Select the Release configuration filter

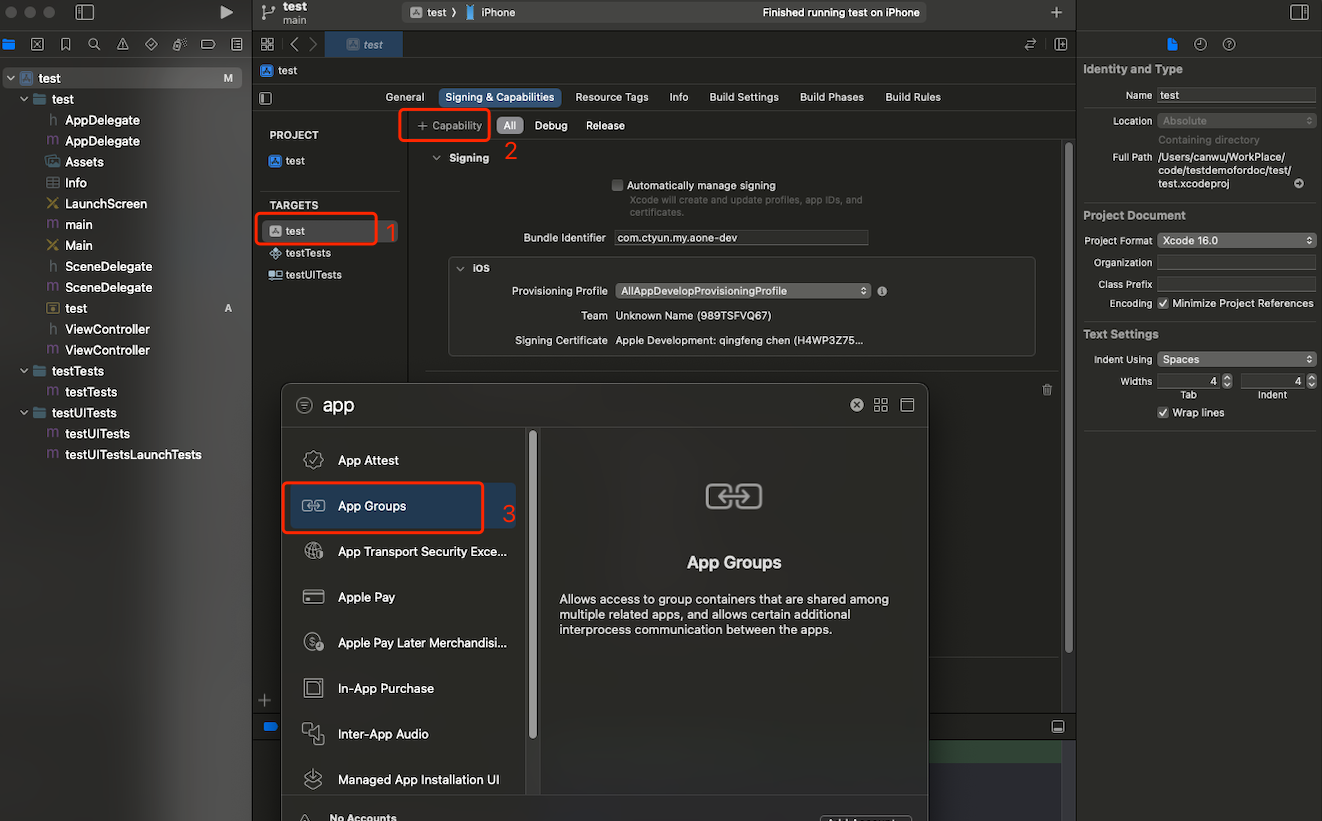[x=605, y=126]
